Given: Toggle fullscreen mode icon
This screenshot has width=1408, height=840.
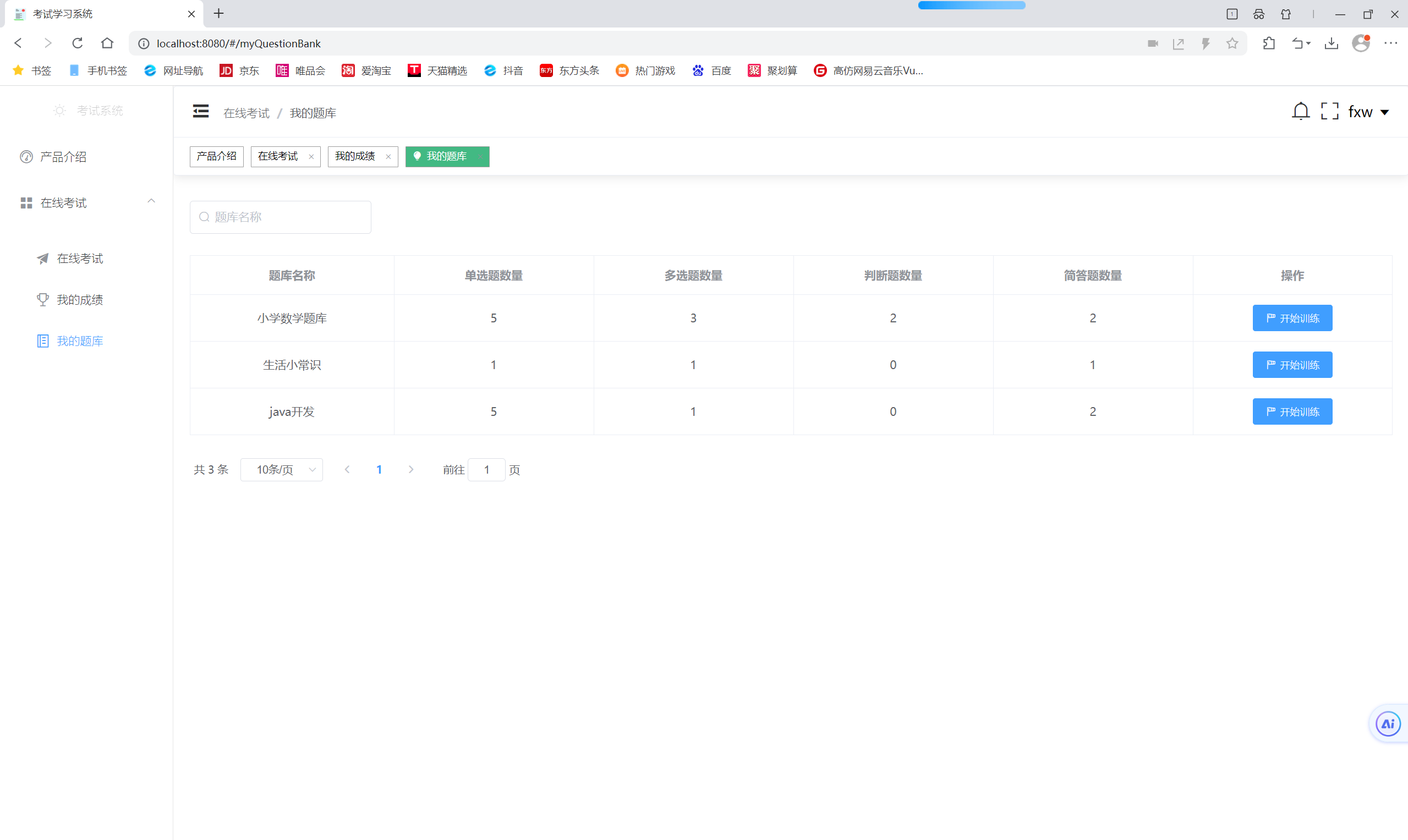Looking at the screenshot, I should pos(1329,112).
